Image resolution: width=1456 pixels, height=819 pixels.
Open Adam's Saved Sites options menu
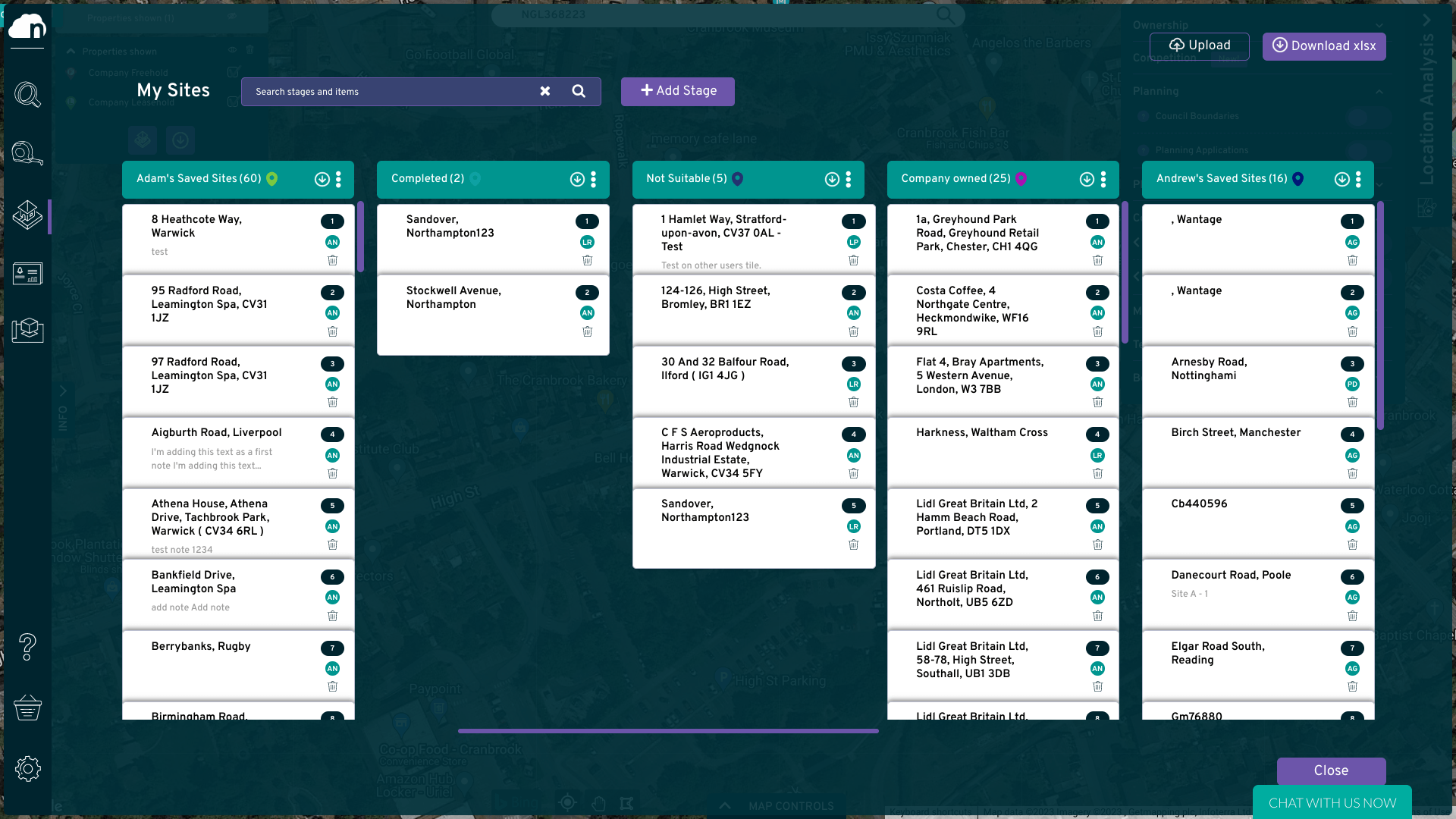click(338, 179)
